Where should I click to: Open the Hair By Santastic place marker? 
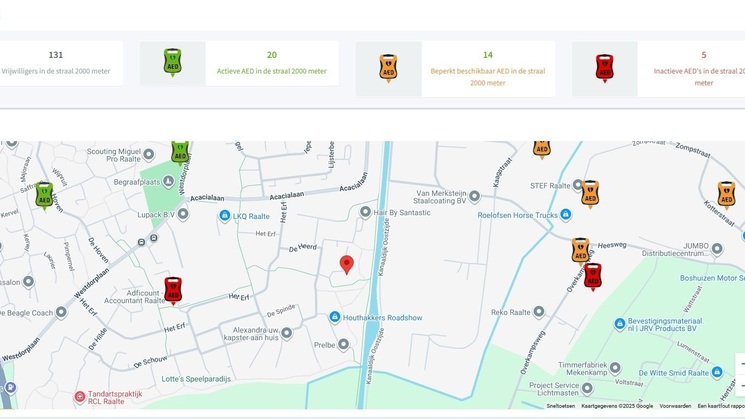coord(366,212)
